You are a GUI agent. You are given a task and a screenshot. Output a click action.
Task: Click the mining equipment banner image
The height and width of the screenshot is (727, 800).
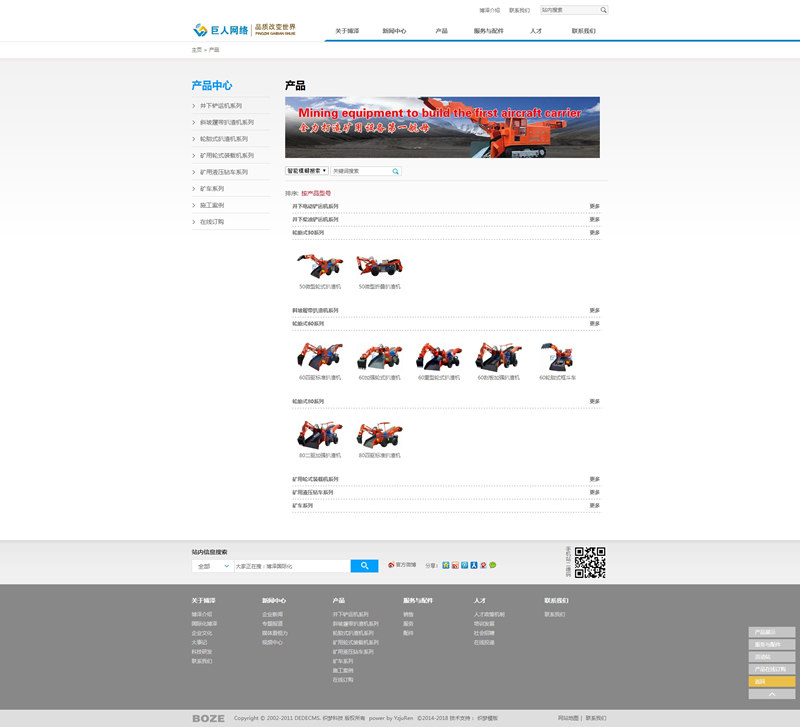pos(442,127)
